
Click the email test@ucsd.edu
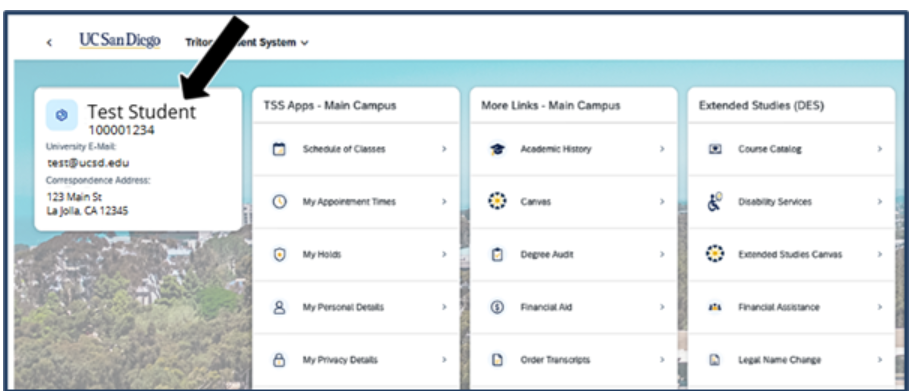(x=88, y=163)
